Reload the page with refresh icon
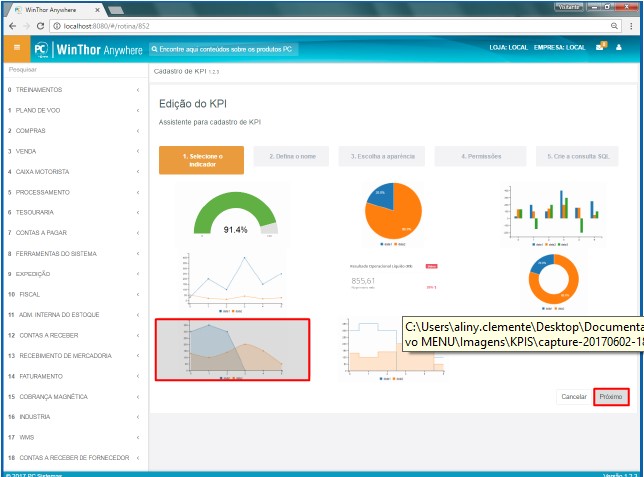 pos(40,26)
